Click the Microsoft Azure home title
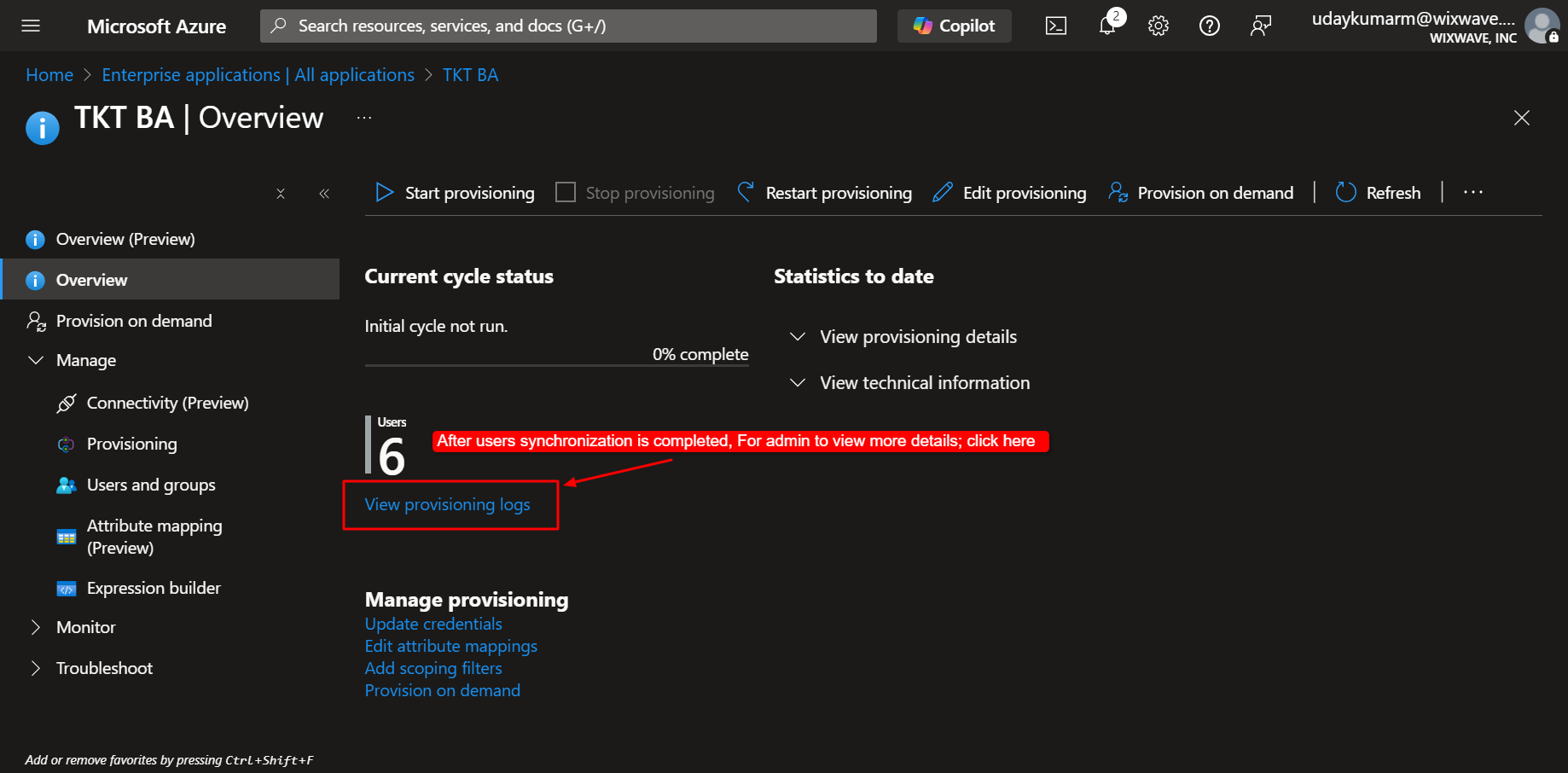Screen dimensions: 1568x773 click(x=157, y=26)
